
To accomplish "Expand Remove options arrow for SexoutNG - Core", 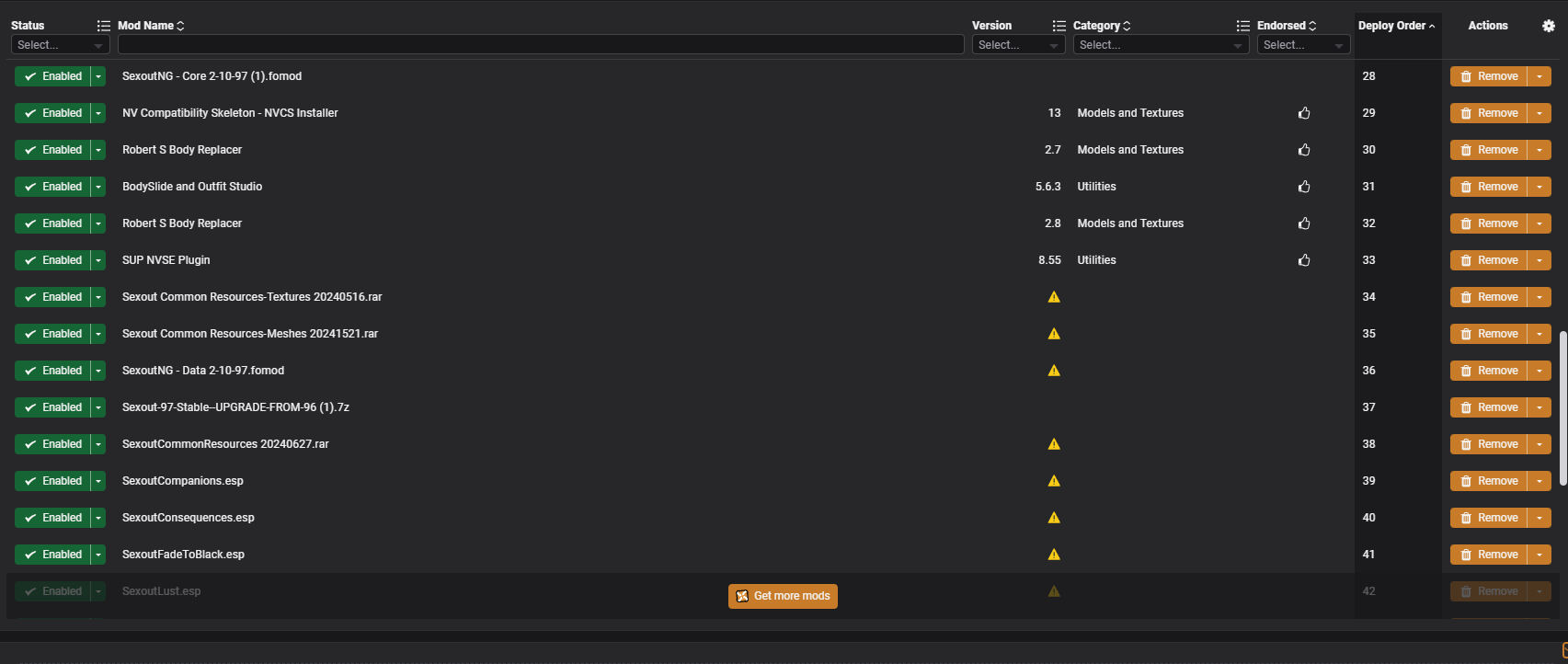I will [1539, 76].
